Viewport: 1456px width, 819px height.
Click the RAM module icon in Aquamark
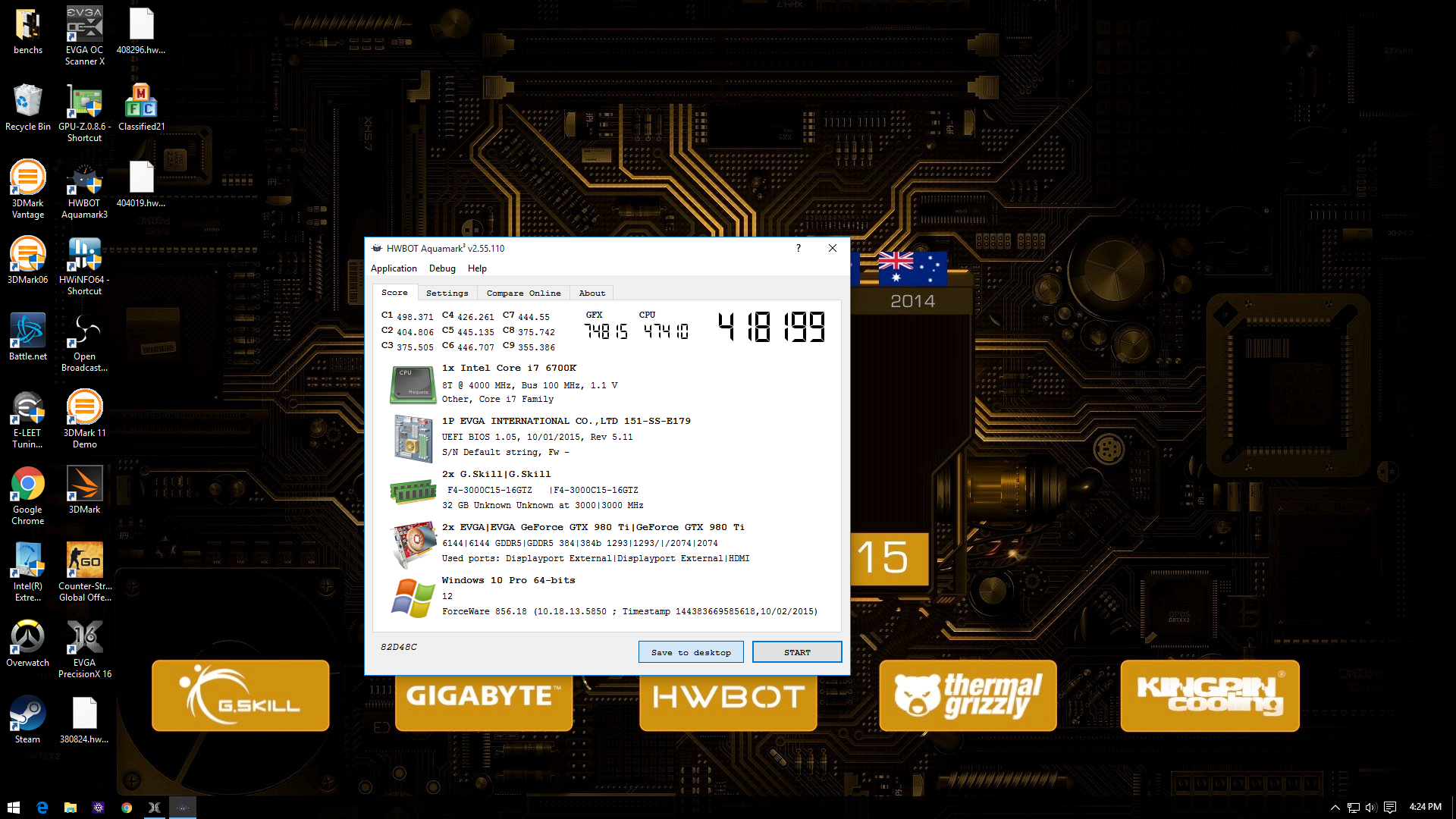tap(413, 491)
